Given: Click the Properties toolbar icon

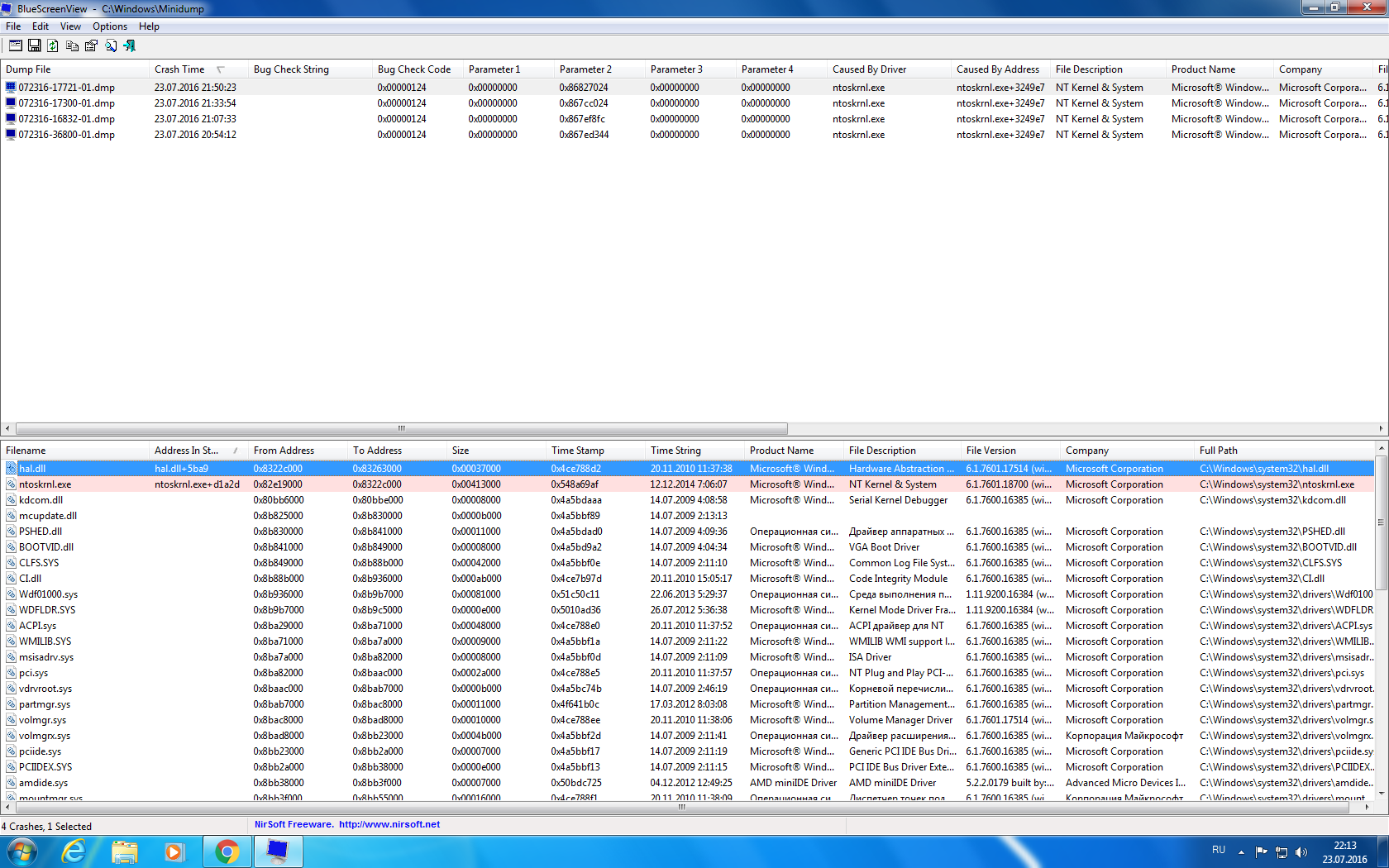Looking at the screenshot, I should (91, 45).
